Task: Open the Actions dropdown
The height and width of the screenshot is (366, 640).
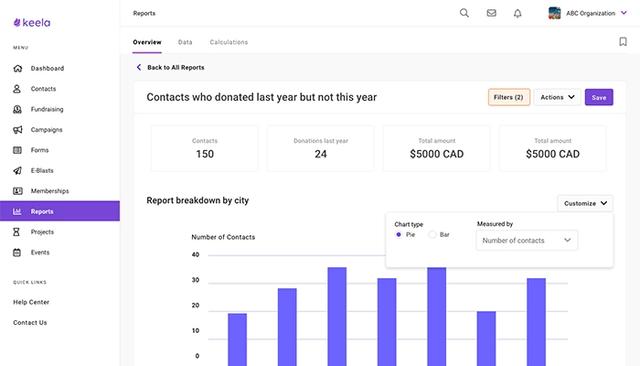Action: pos(557,97)
